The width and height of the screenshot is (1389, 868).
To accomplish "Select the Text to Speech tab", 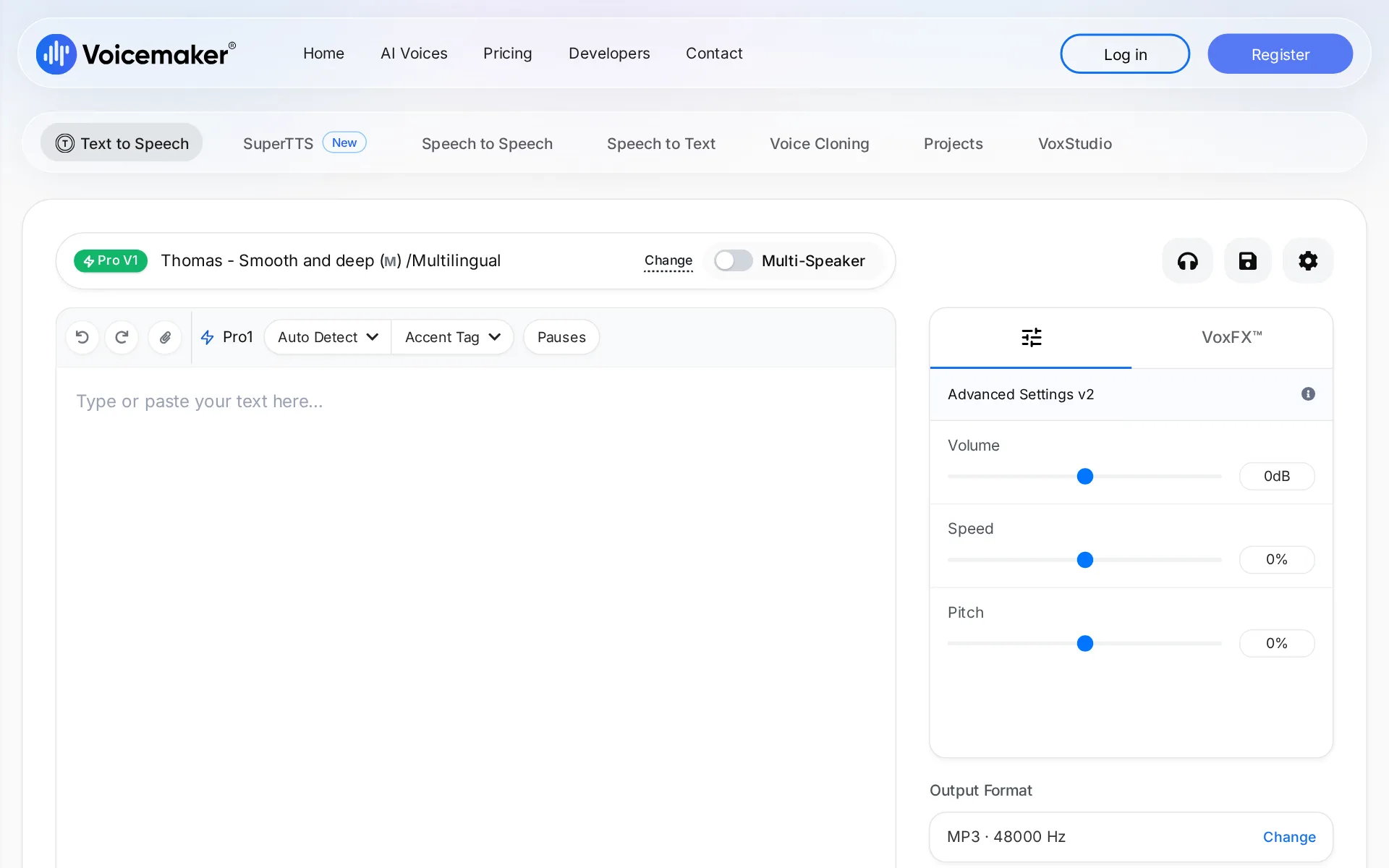I will point(122,143).
